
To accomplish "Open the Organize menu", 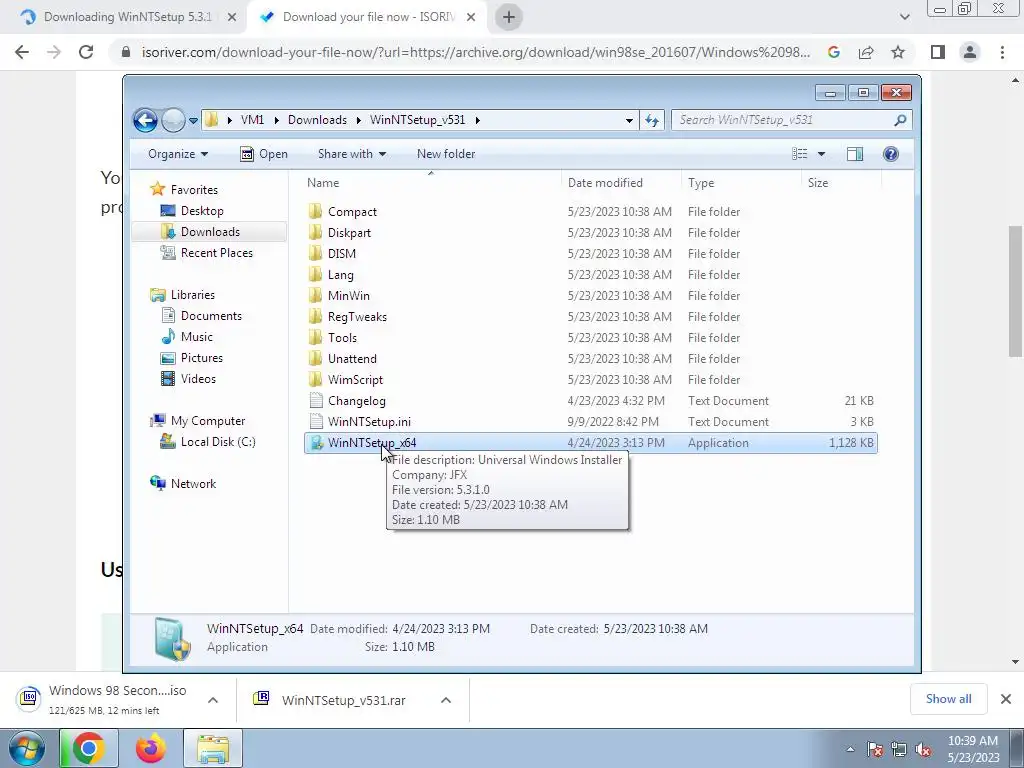I will coord(178,154).
